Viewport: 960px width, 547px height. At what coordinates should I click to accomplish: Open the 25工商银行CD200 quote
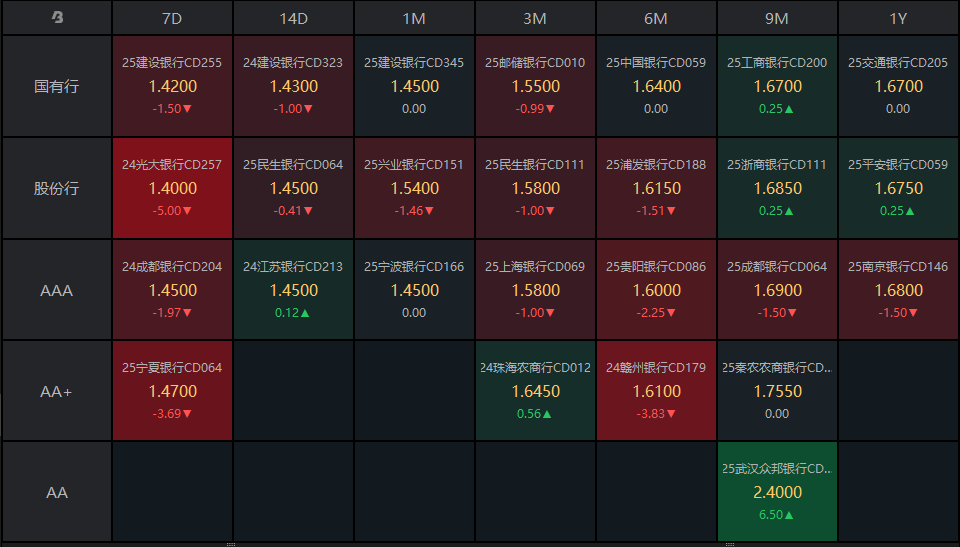(777, 86)
